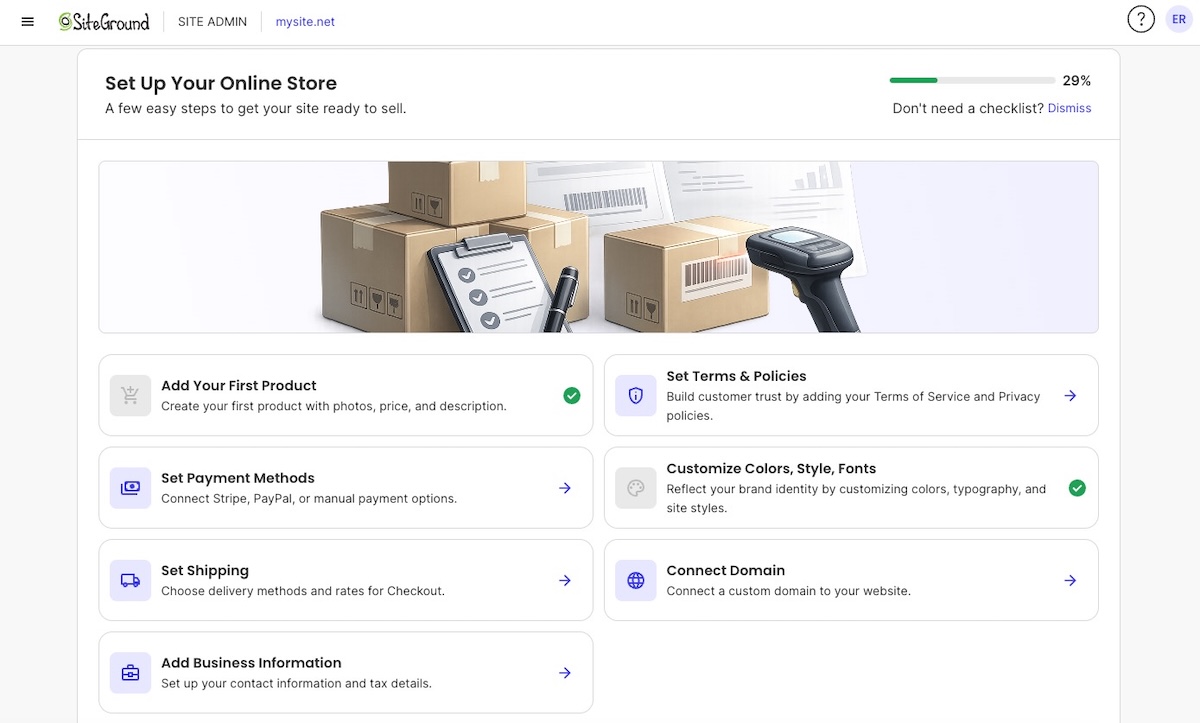This screenshot has width=1200, height=723.
Task: Open Connect Domain step title
Action: (x=726, y=570)
